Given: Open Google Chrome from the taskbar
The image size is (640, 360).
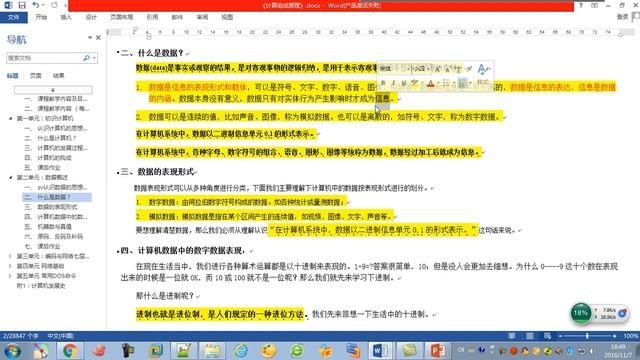Looking at the screenshot, I should (x=70, y=351).
